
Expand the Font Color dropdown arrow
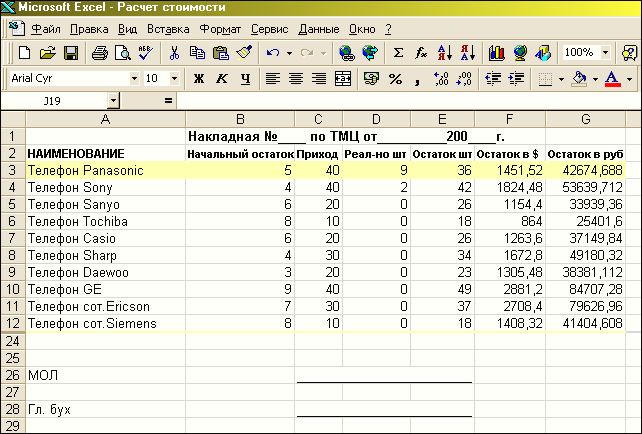(x=630, y=79)
